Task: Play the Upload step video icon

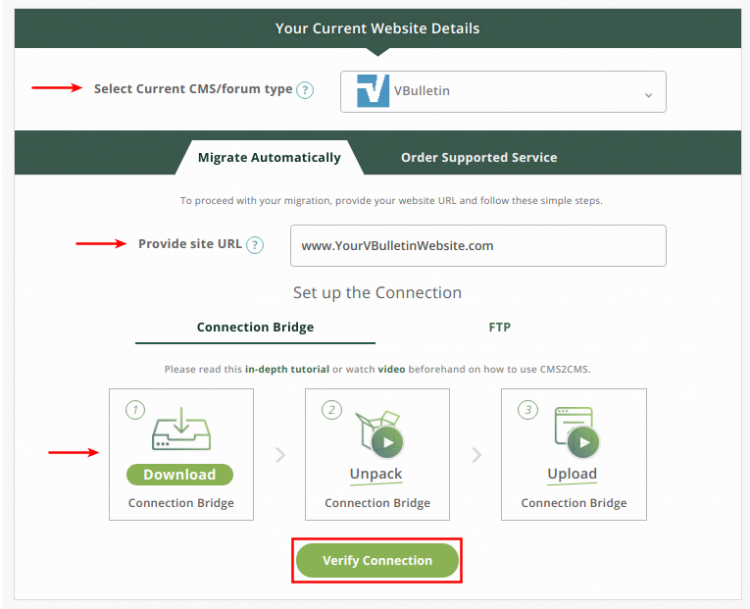Action: [x=584, y=443]
